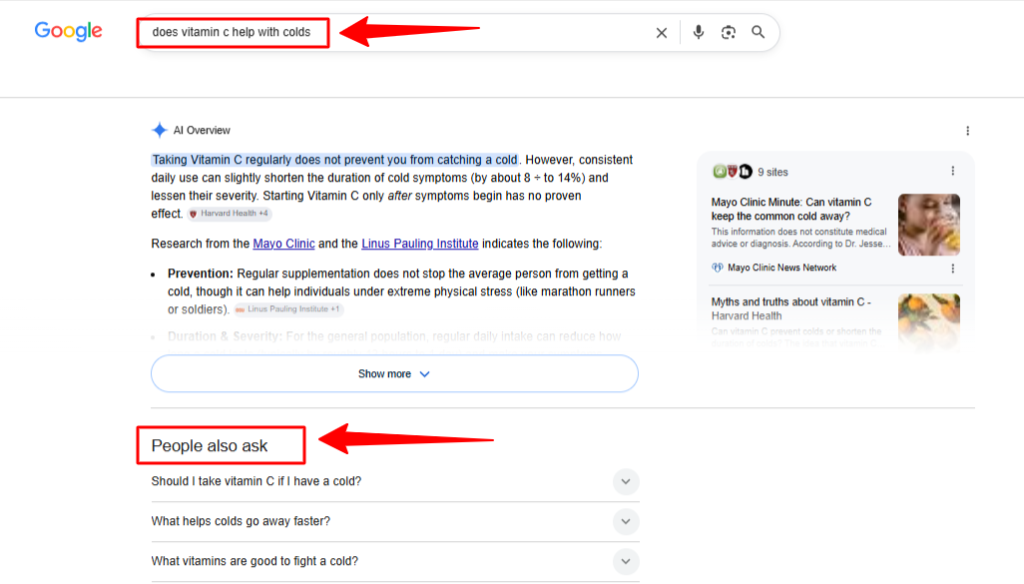This screenshot has width=1024, height=584.
Task: Click the 'People also ask' heading
Action: coord(209,446)
